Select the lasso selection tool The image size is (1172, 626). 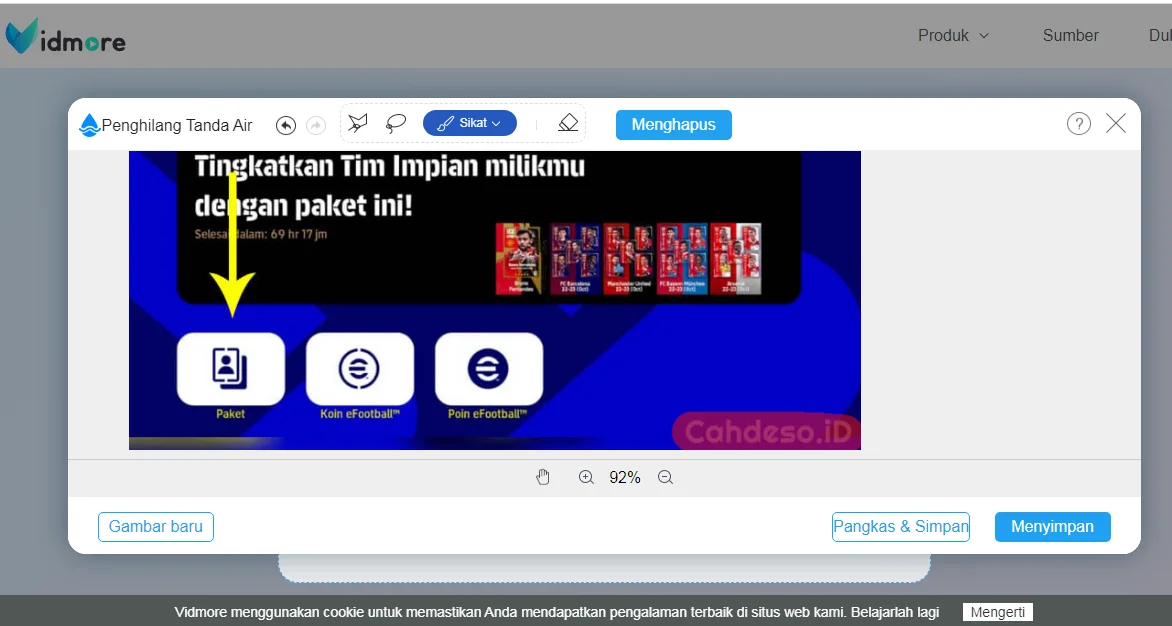point(395,123)
